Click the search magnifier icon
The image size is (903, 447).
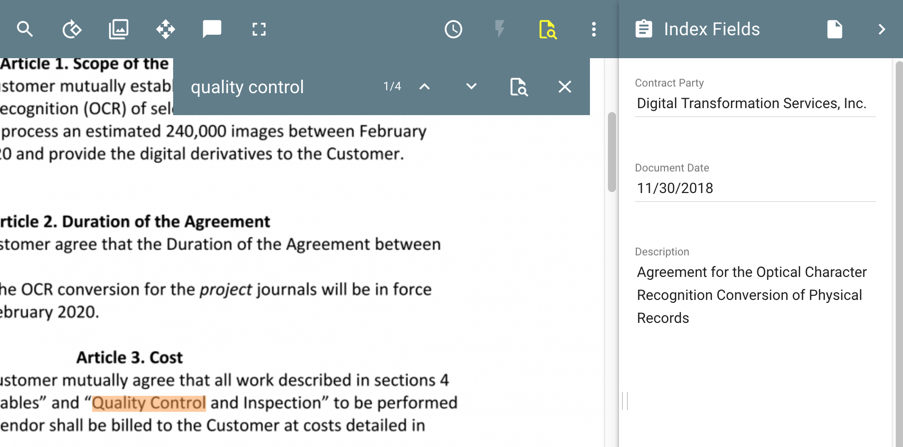point(25,29)
